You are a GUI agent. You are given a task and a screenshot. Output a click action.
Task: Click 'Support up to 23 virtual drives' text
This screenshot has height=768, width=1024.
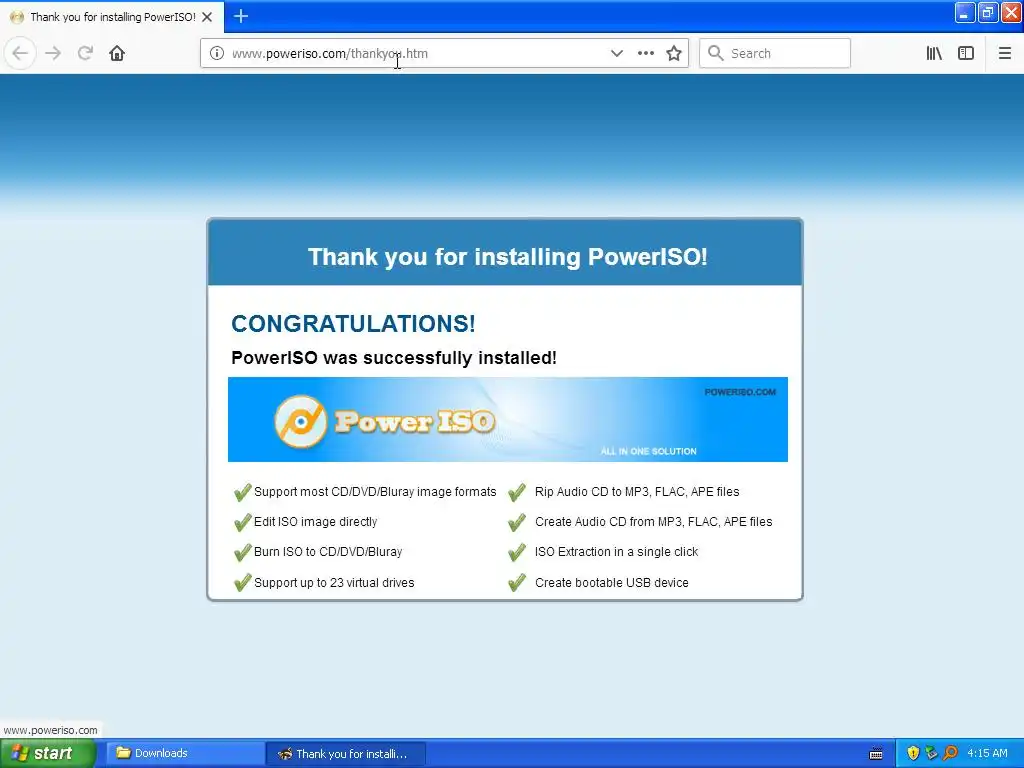click(x=334, y=583)
